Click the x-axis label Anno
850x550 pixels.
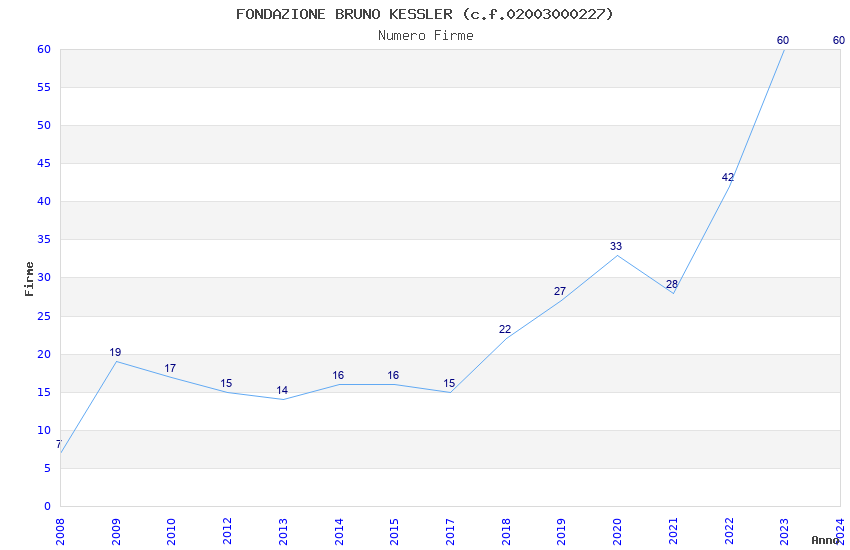tap(825, 540)
